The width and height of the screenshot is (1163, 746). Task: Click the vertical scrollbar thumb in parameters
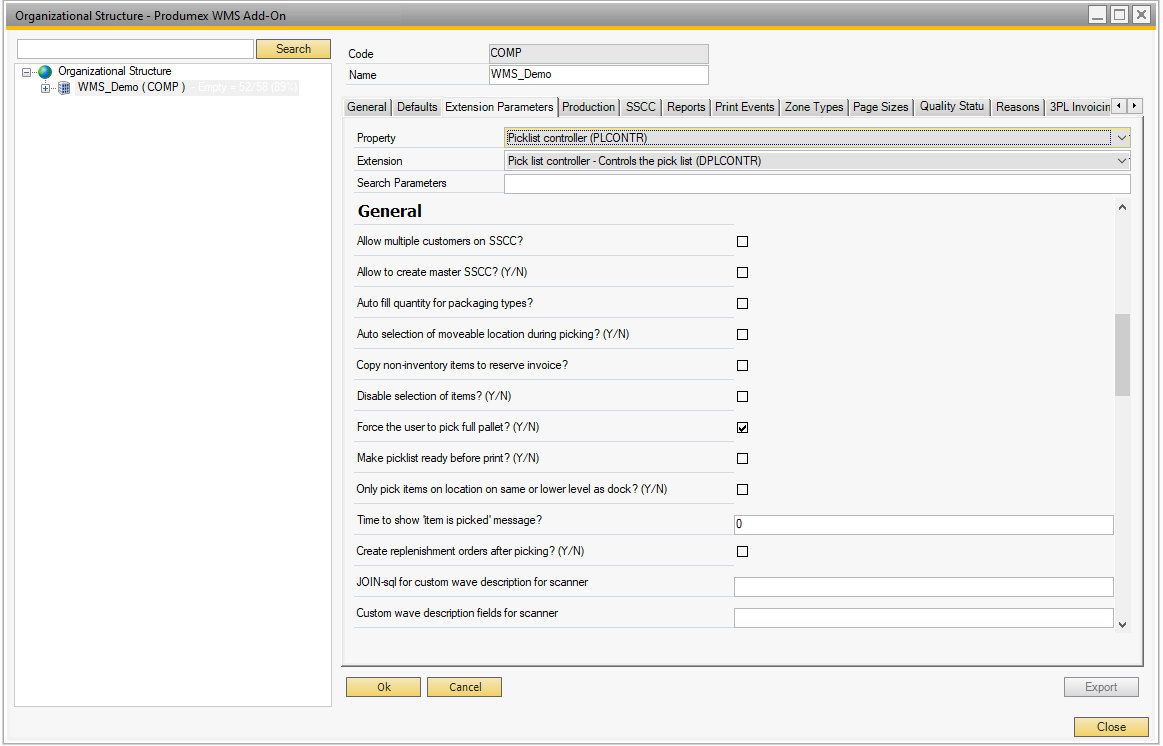[x=1122, y=354]
